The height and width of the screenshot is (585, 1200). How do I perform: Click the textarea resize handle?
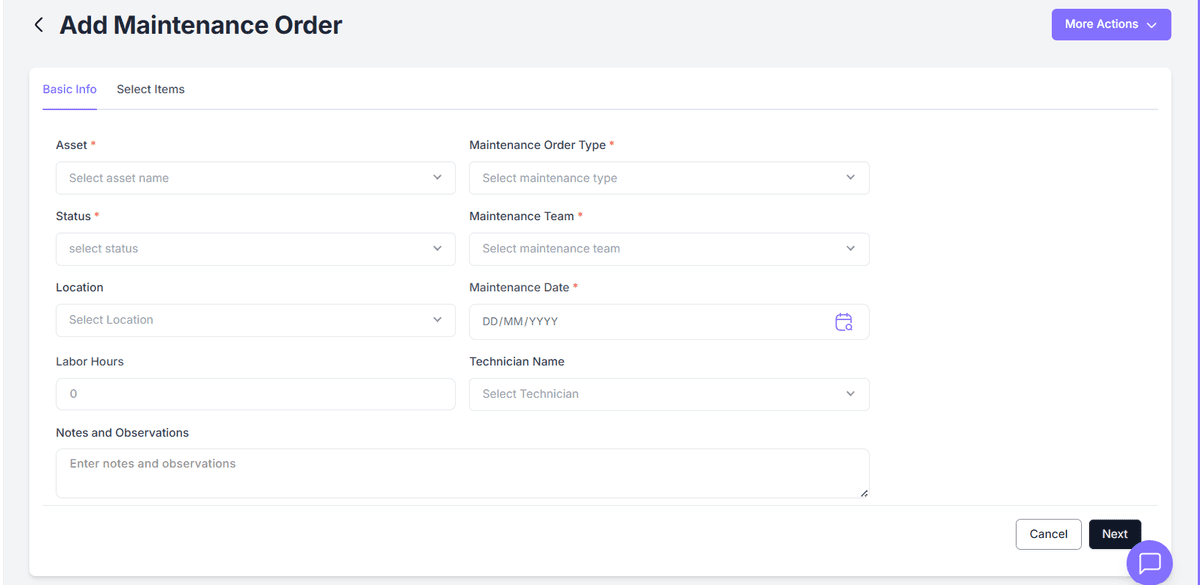point(863,494)
